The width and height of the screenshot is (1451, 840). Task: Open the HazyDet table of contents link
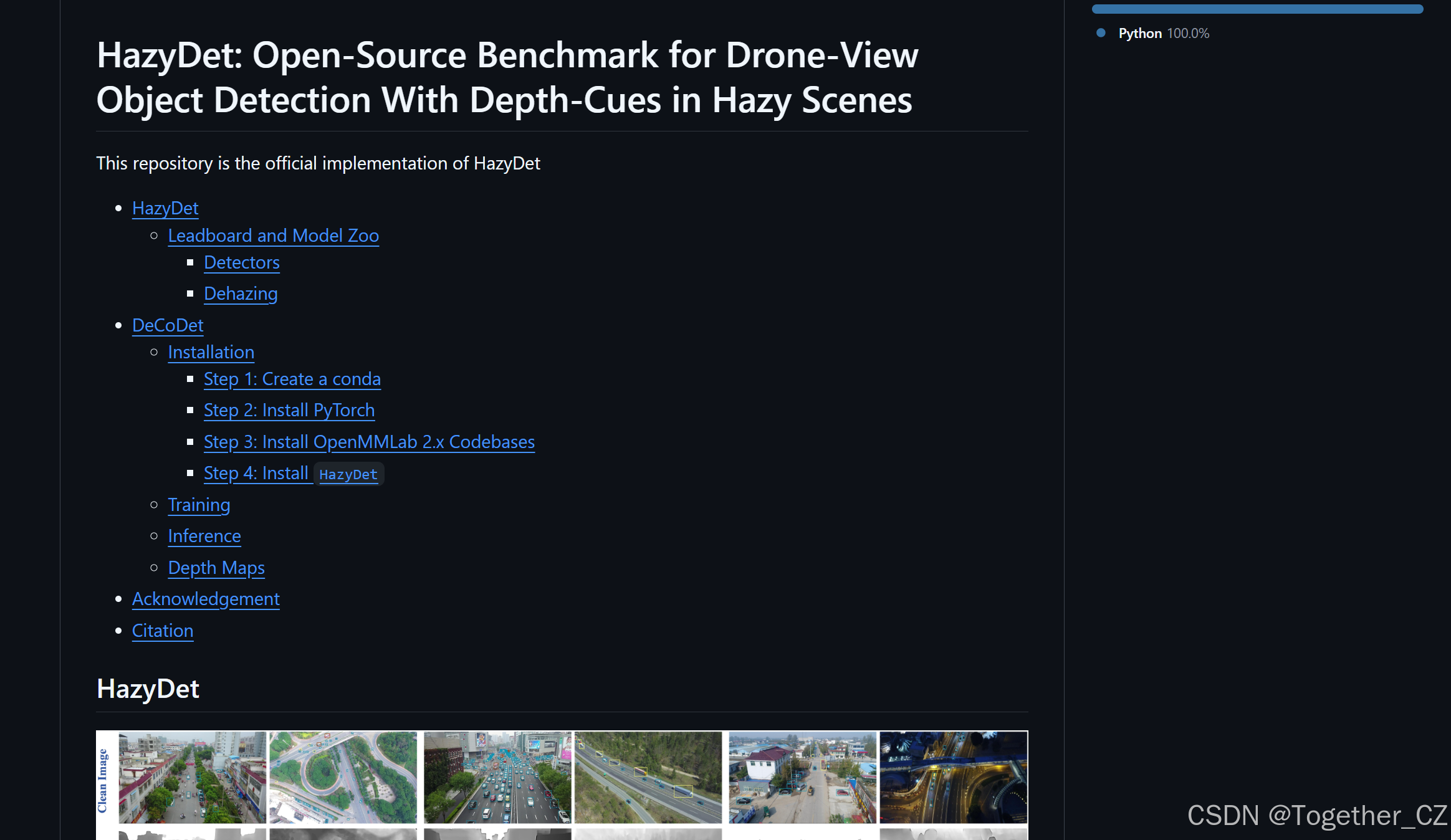165,208
